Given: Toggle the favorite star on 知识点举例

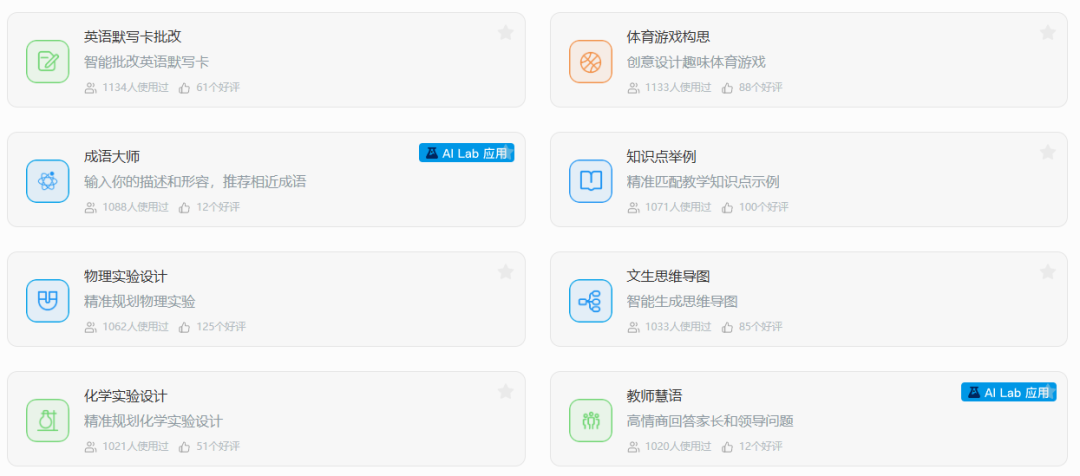Looking at the screenshot, I should click(1048, 152).
